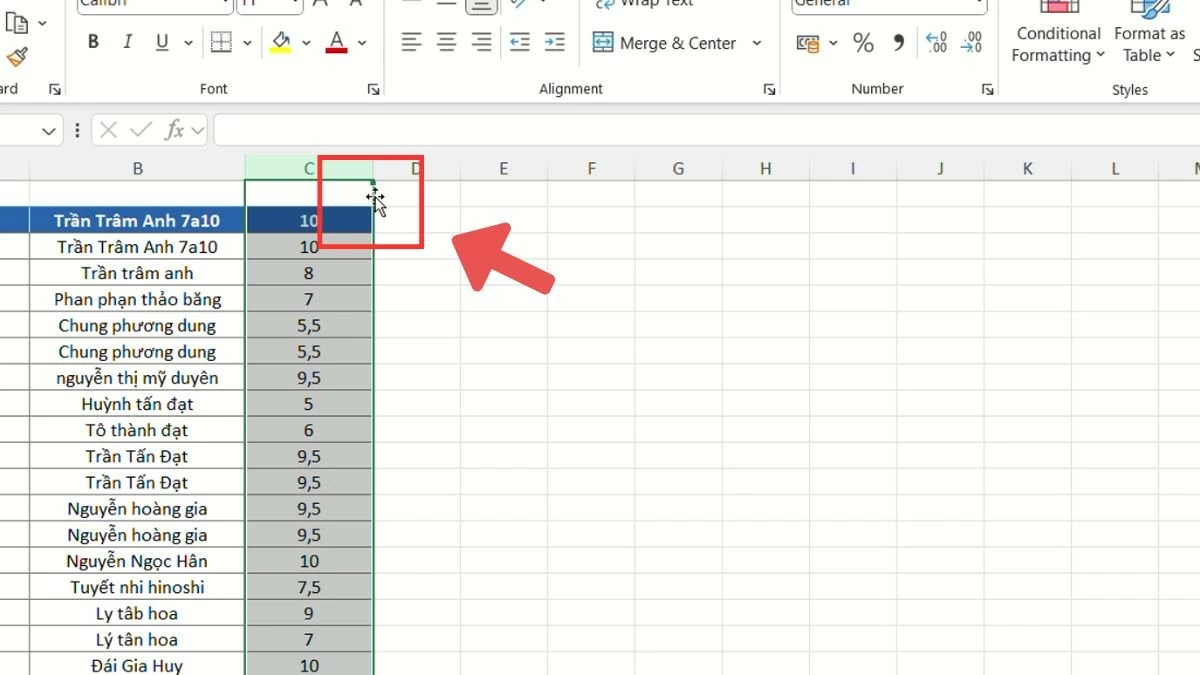Toggle bold formatting
Viewport: 1200px width, 675px height.
[x=93, y=41]
